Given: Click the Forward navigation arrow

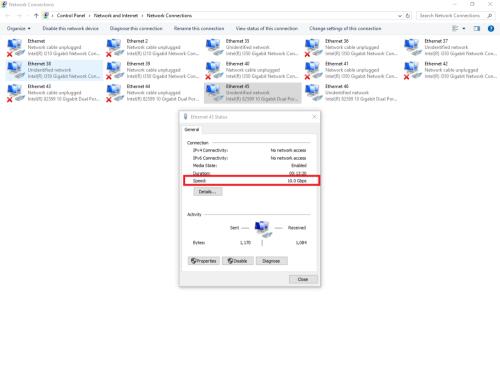Looking at the screenshot, I should 20,16.
